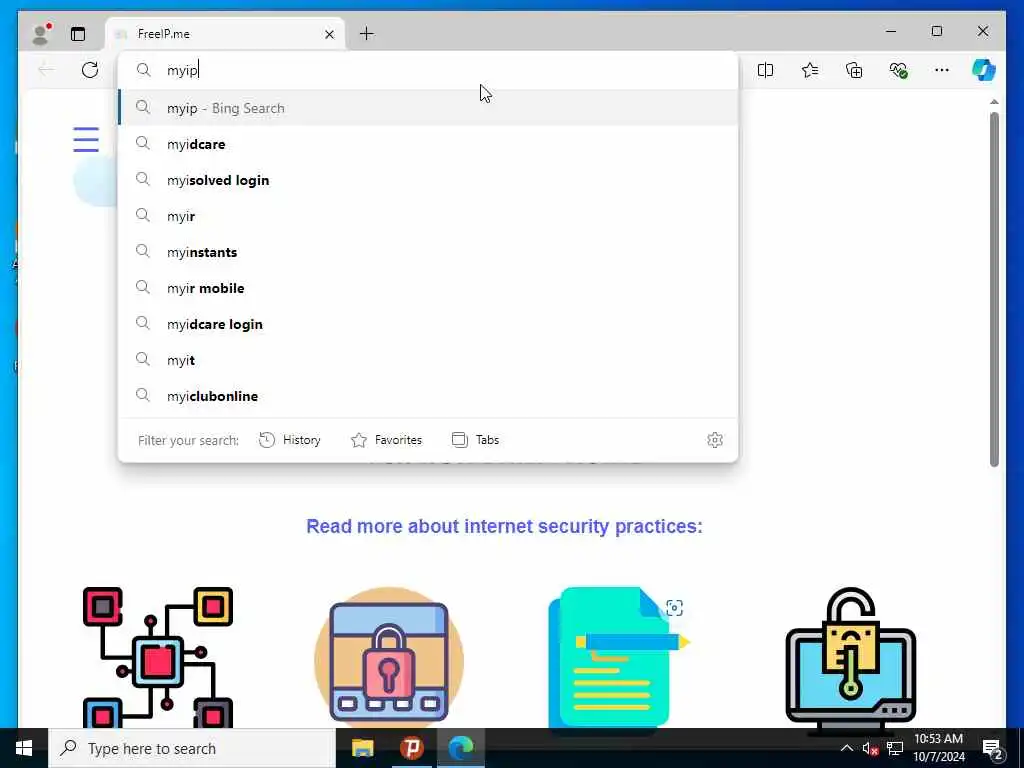Click the address bar containing myip

(428, 70)
